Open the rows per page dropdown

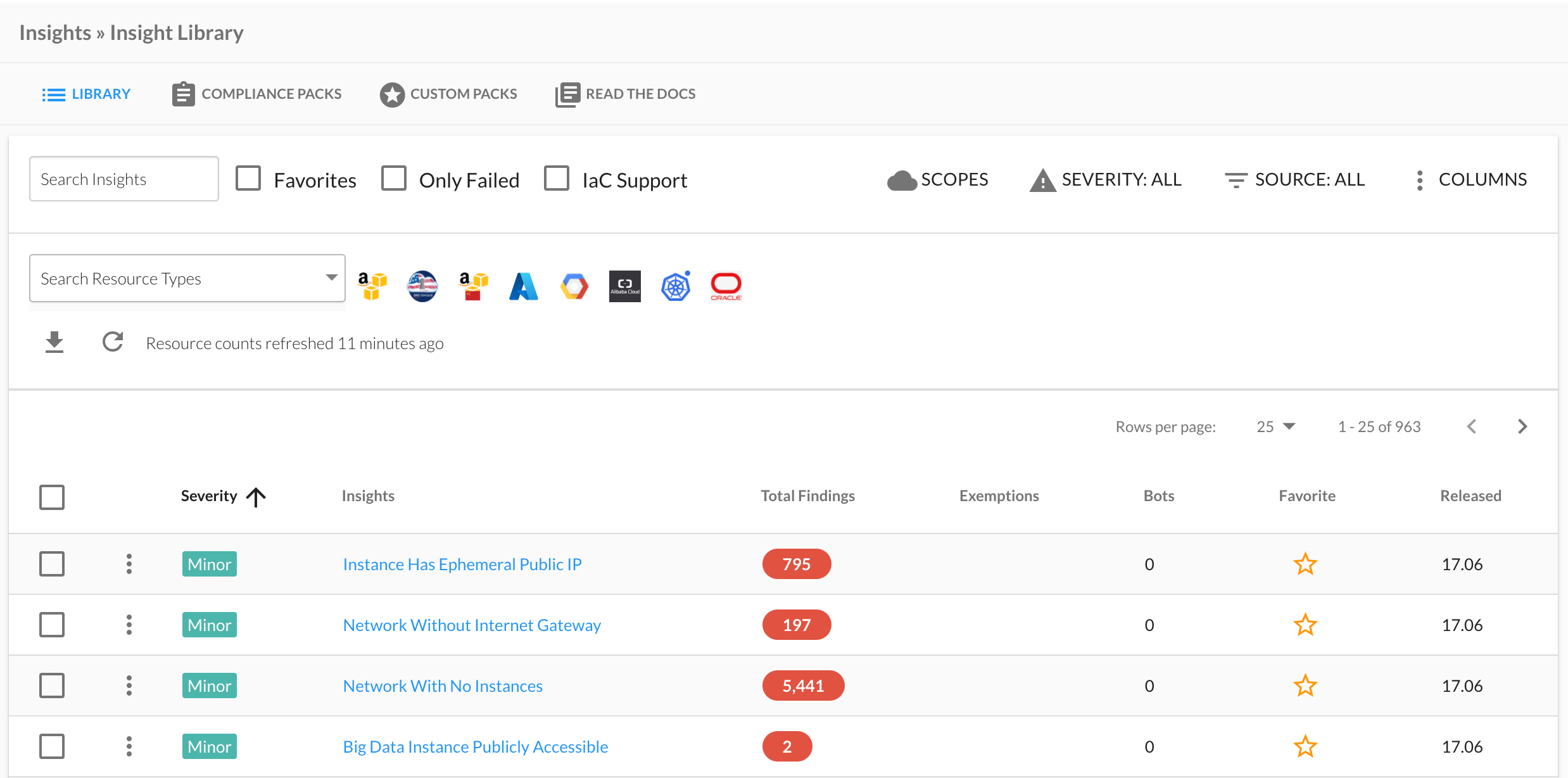click(x=1275, y=426)
